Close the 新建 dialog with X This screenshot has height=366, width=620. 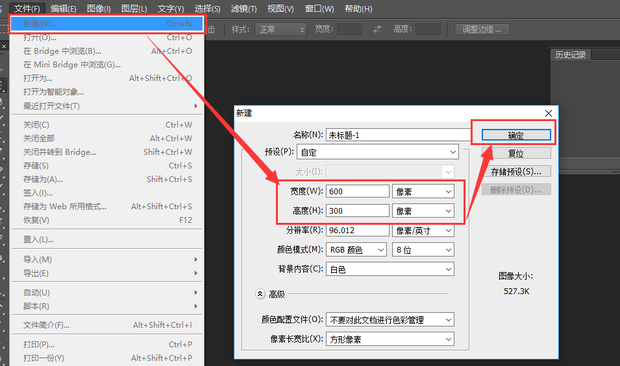click(548, 113)
